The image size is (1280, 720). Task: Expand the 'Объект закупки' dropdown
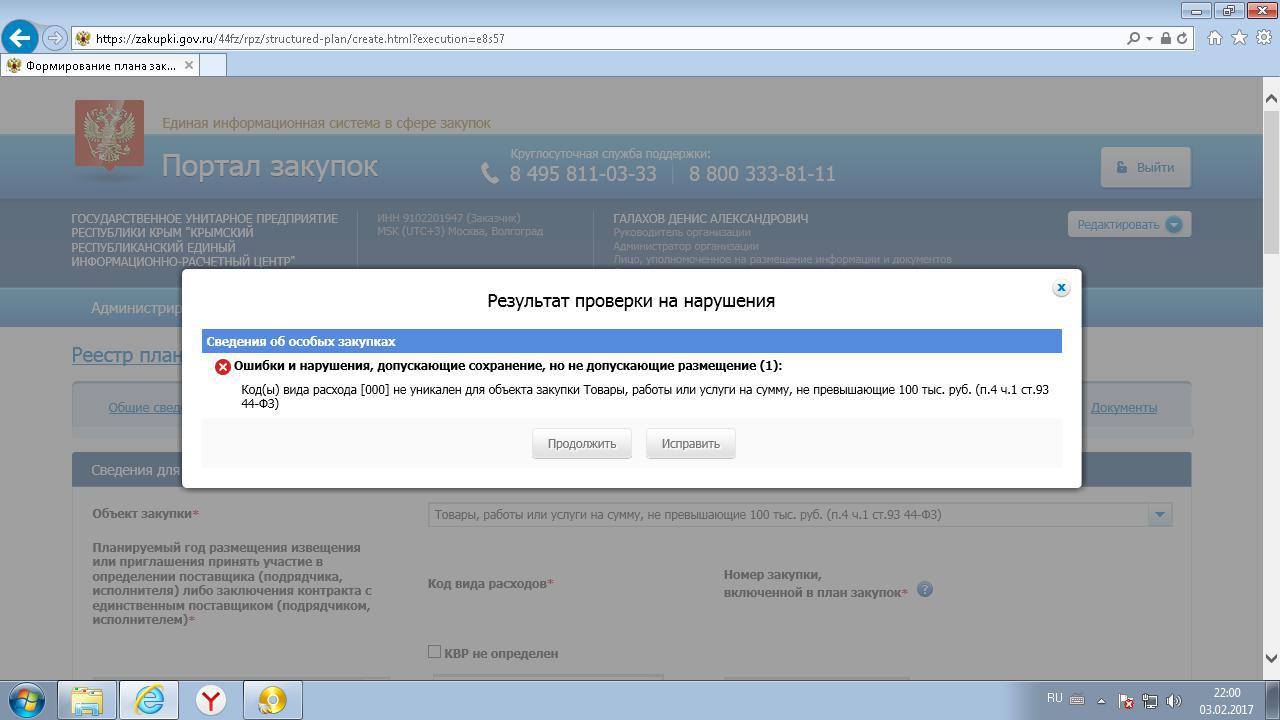coord(1159,515)
